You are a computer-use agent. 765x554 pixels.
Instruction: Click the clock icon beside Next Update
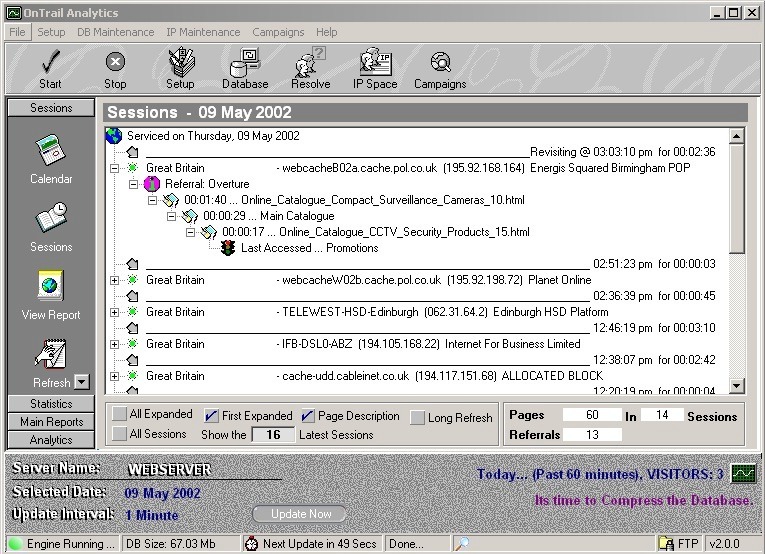coord(251,543)
